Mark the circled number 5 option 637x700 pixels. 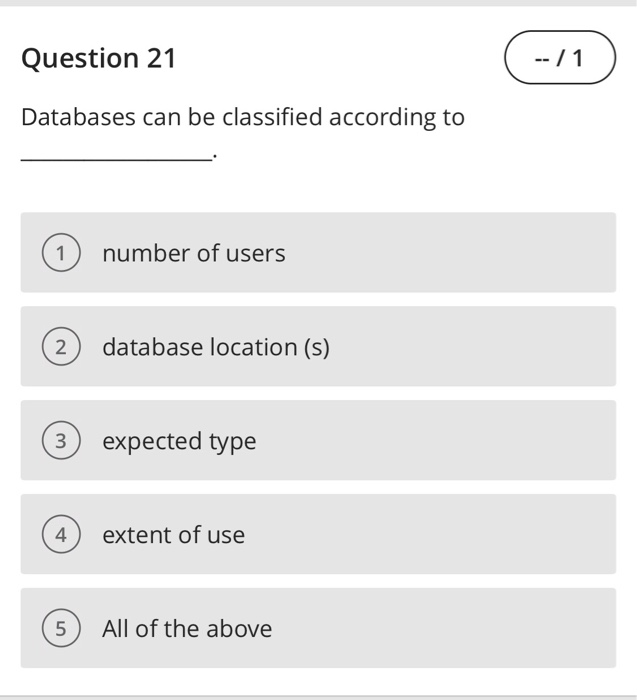[61, 628]
